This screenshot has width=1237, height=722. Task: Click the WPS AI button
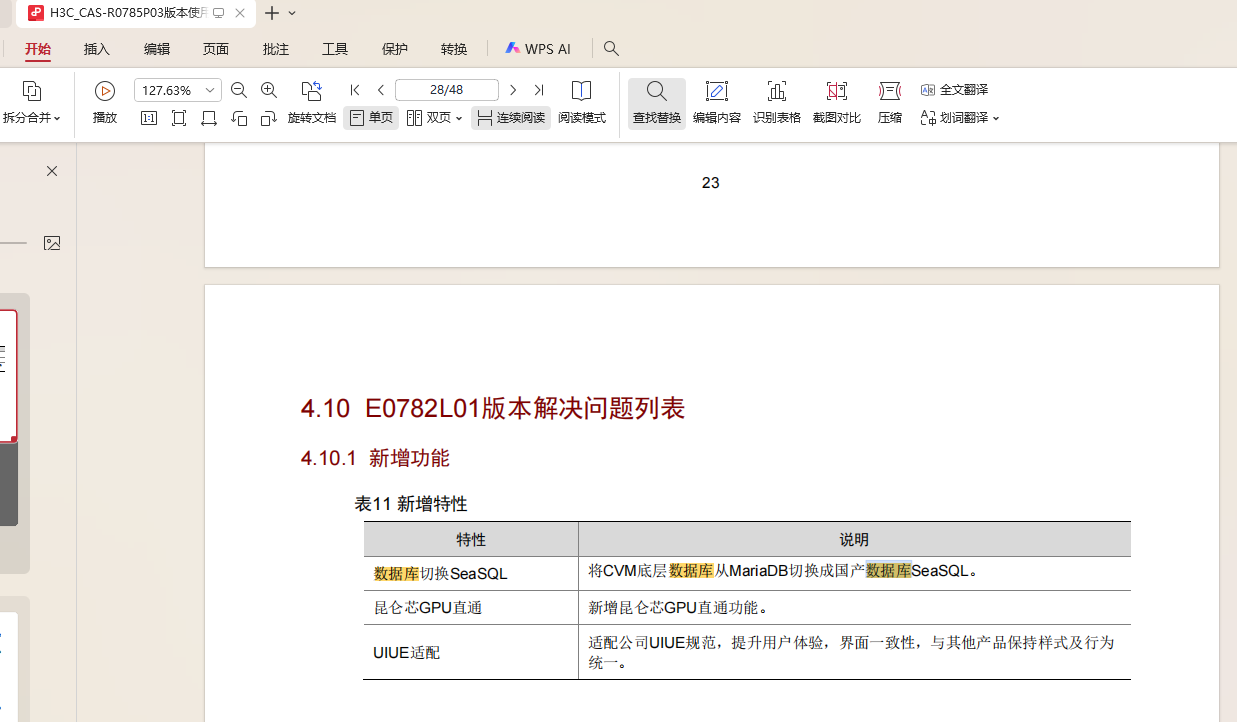click(538, 49)
